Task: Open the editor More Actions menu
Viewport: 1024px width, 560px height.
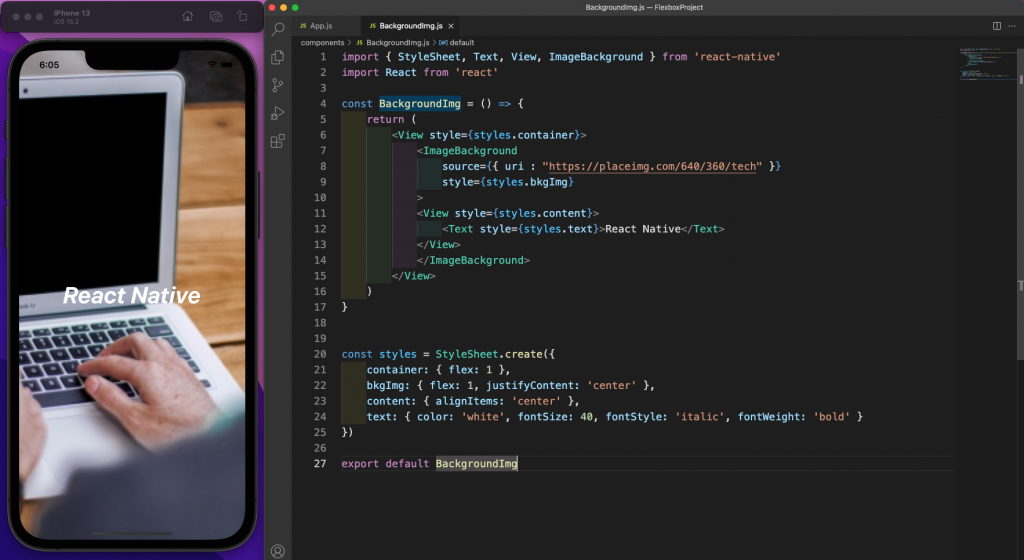Action: pos(1012,26)
